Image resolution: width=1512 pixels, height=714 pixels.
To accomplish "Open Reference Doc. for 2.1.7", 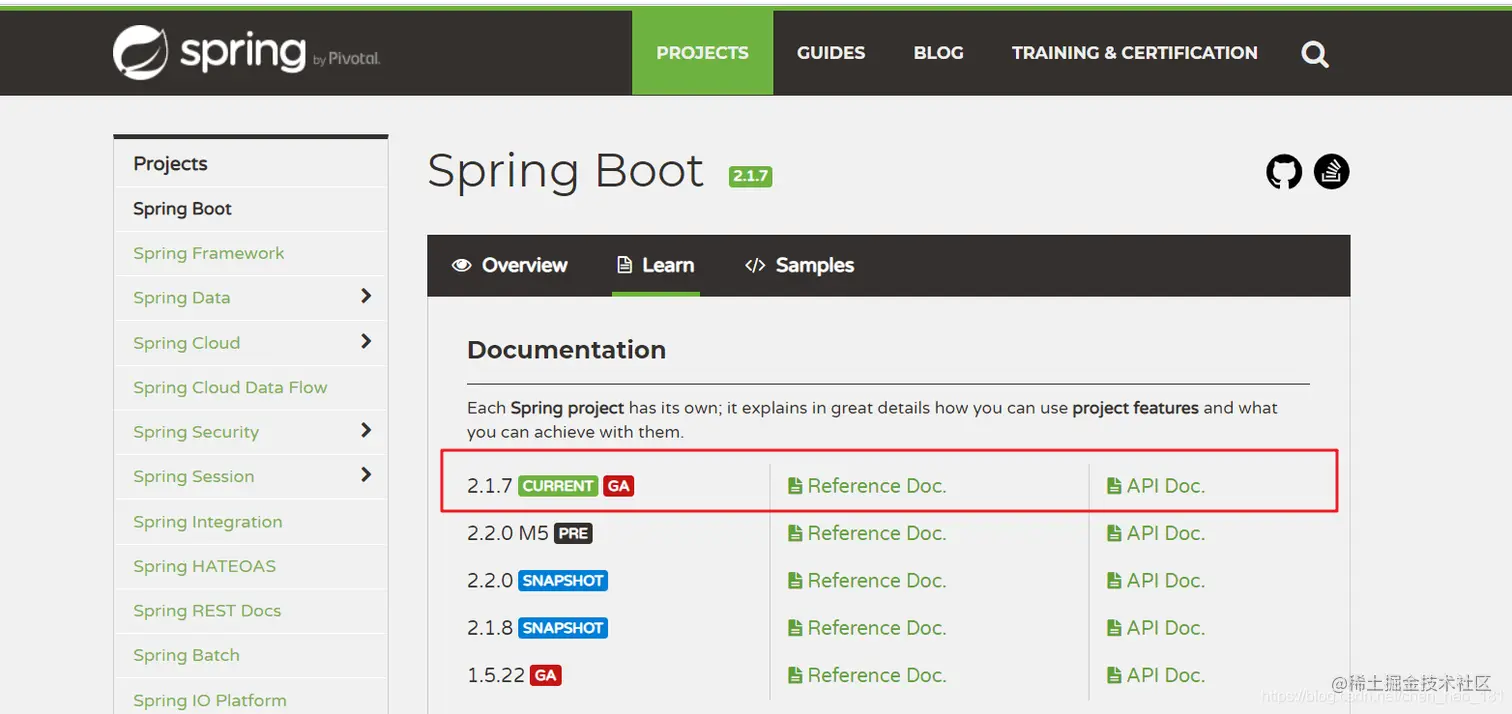I will (x=867, y=486).
